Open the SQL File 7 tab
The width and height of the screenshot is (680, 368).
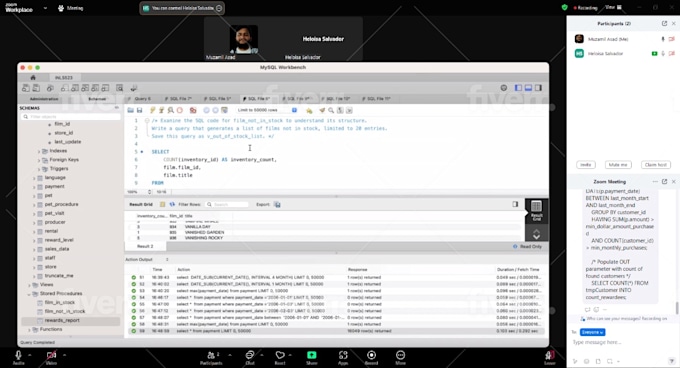pos(179,99)
